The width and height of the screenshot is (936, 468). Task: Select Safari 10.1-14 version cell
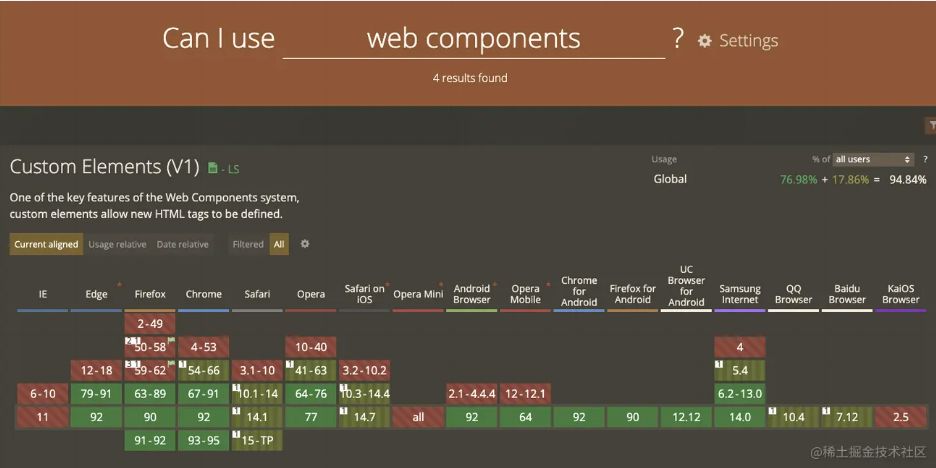tap(257, 394)
